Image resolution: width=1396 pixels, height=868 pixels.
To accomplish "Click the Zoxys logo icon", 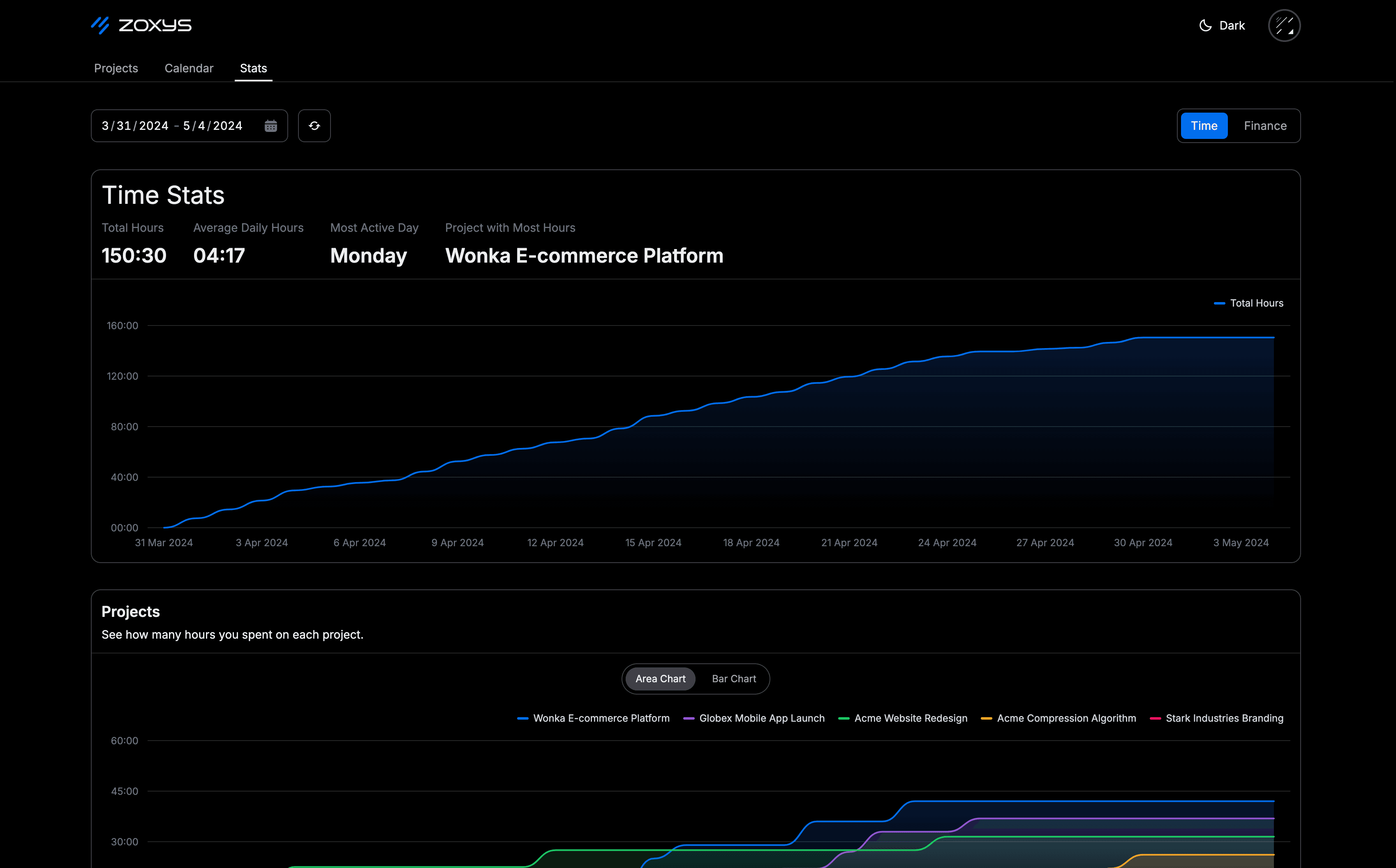I will [100, 25].
